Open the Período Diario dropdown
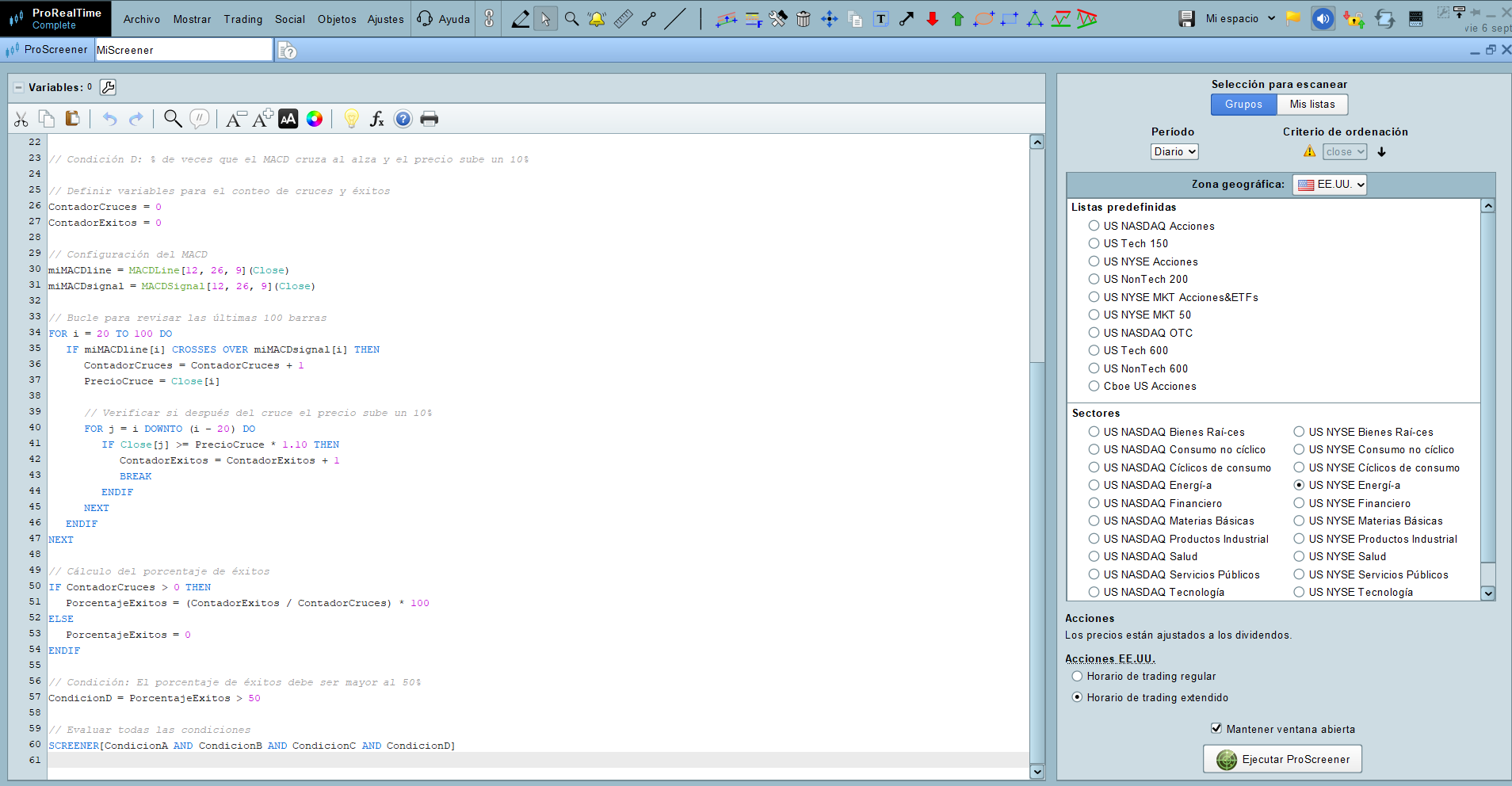The image size is (1512, 786). coord(1174,151)
